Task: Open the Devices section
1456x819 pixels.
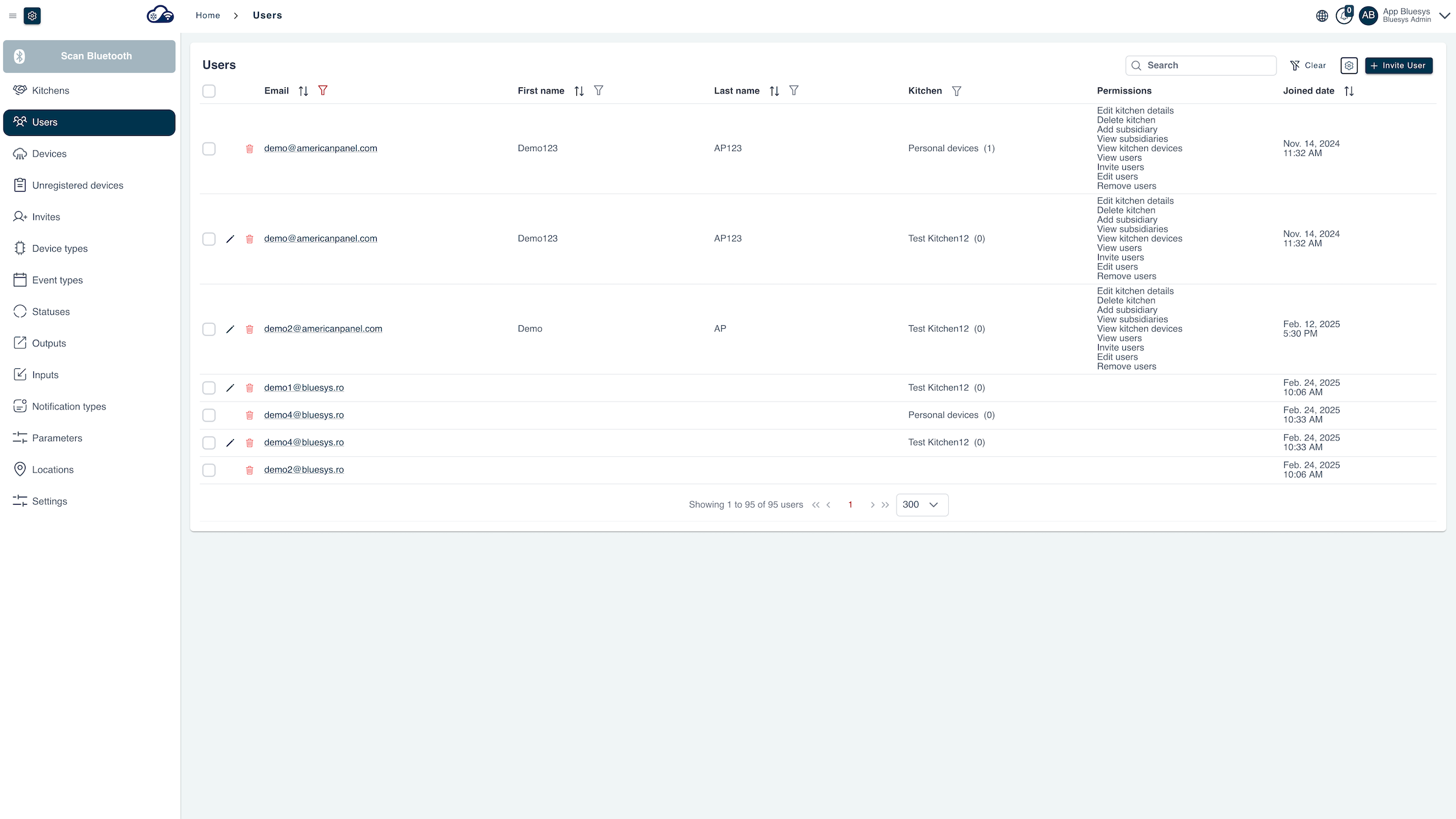Action: pos(49,153)
